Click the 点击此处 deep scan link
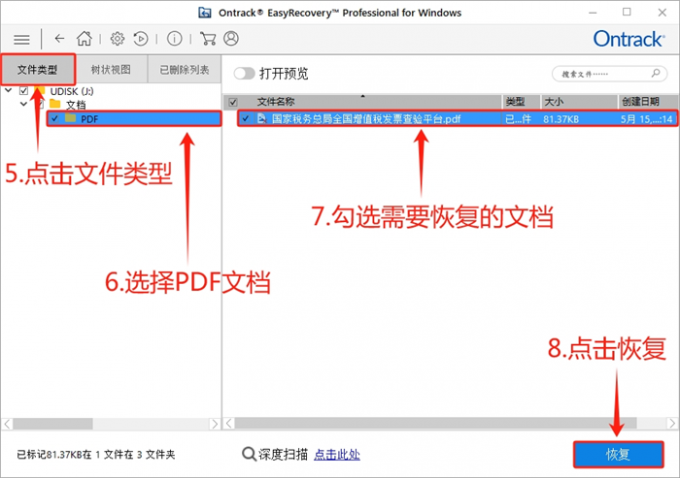The width and height of the screenshot is (680, 478). [337, 454]
